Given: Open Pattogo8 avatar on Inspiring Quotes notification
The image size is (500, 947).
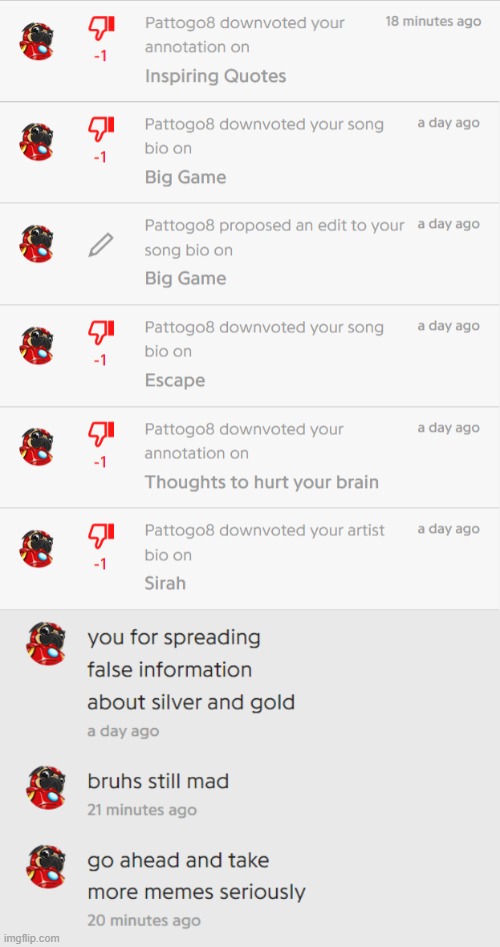Looking at the screenshot, I should 37,41.
